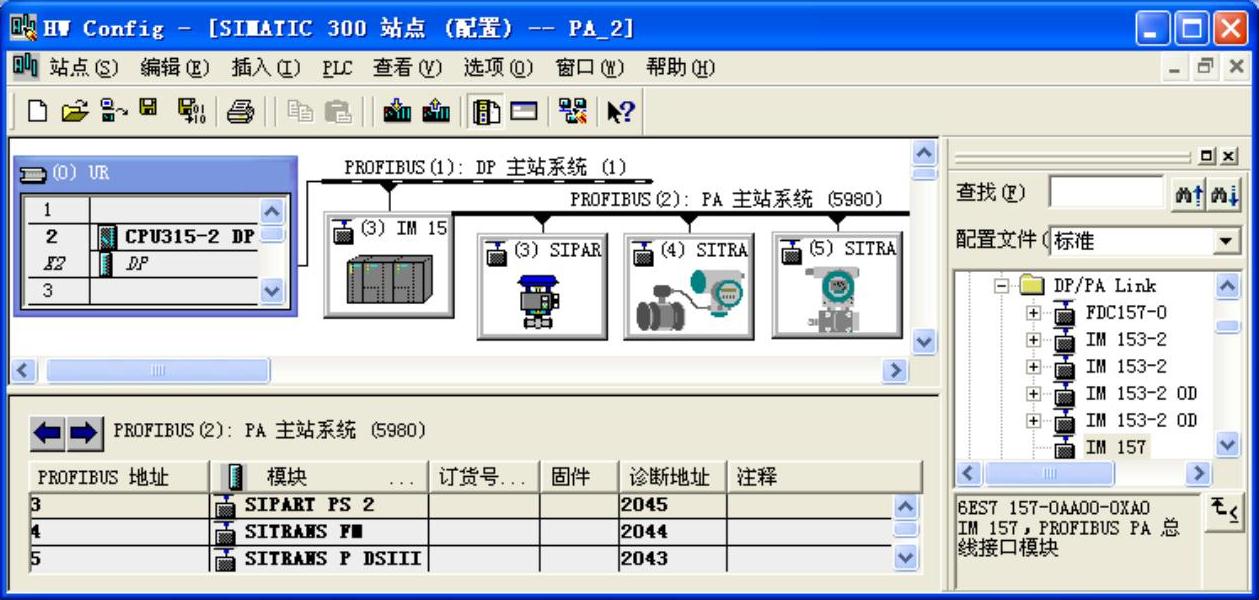The height and width of the screenshot is (600, 1259).
Task: Open the 插入(I) menu
Action: [266, 67]
